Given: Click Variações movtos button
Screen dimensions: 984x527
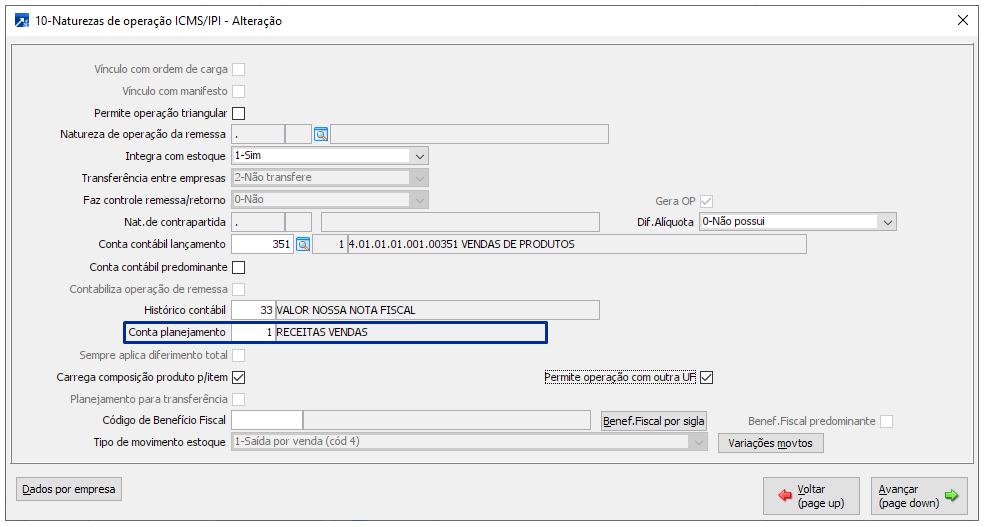Looking at the screenshot, I should coord(770,443).
